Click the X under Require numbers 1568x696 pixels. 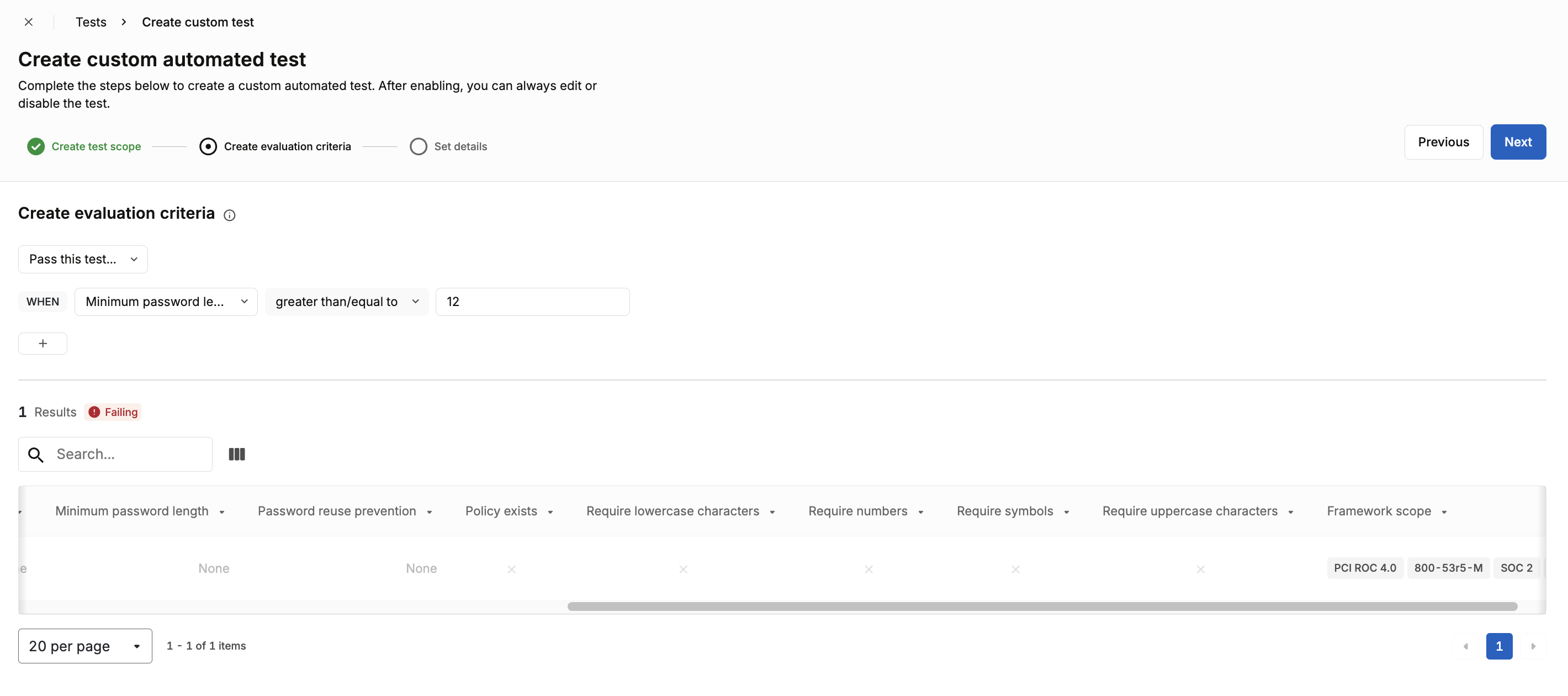click(x=868, y=570)
